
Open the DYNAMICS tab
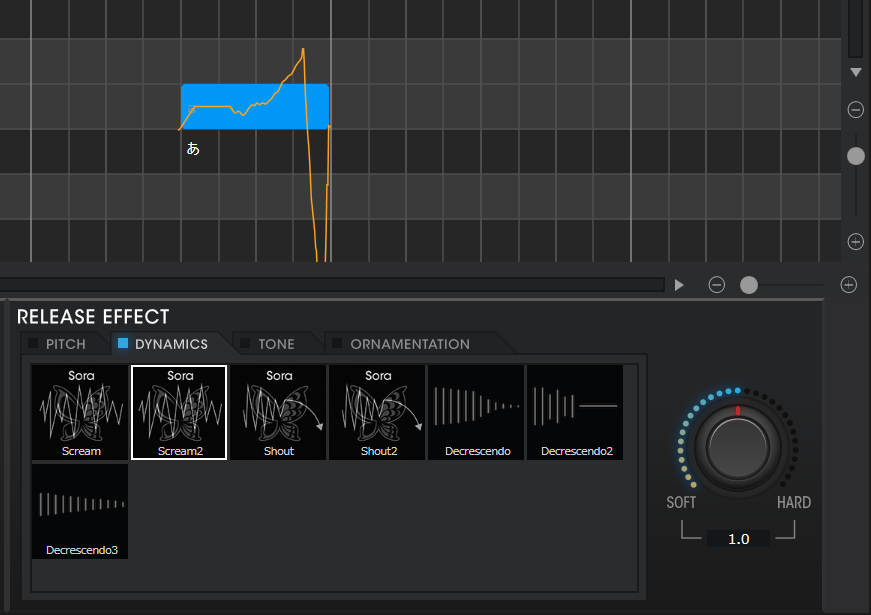(171, 344)
